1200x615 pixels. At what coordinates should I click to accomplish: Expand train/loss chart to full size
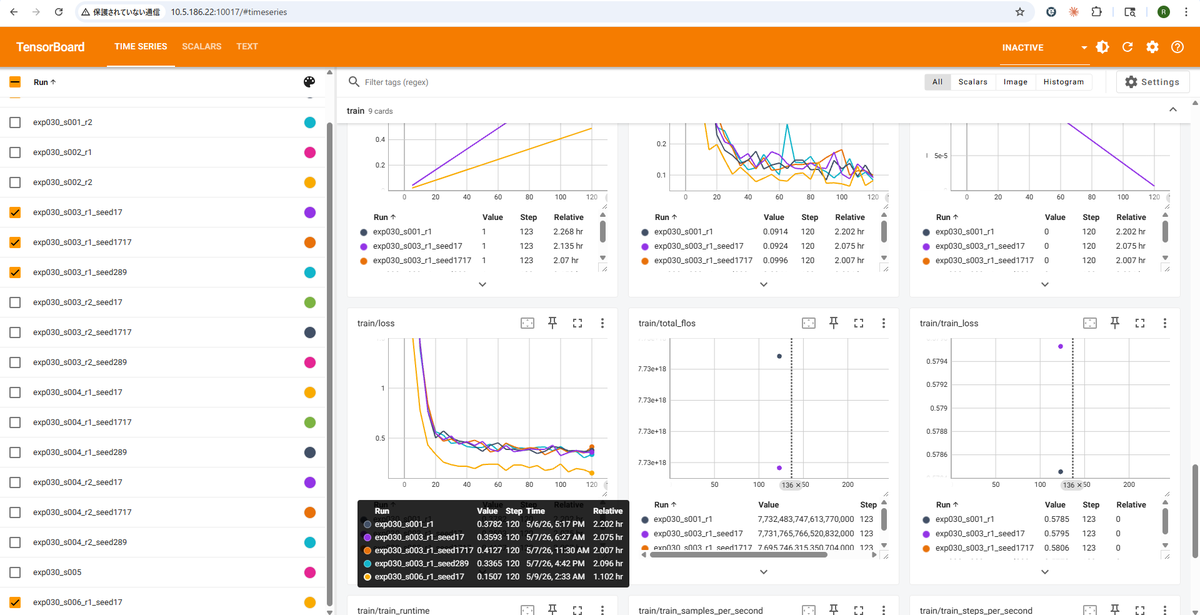(x=577, y=323)
